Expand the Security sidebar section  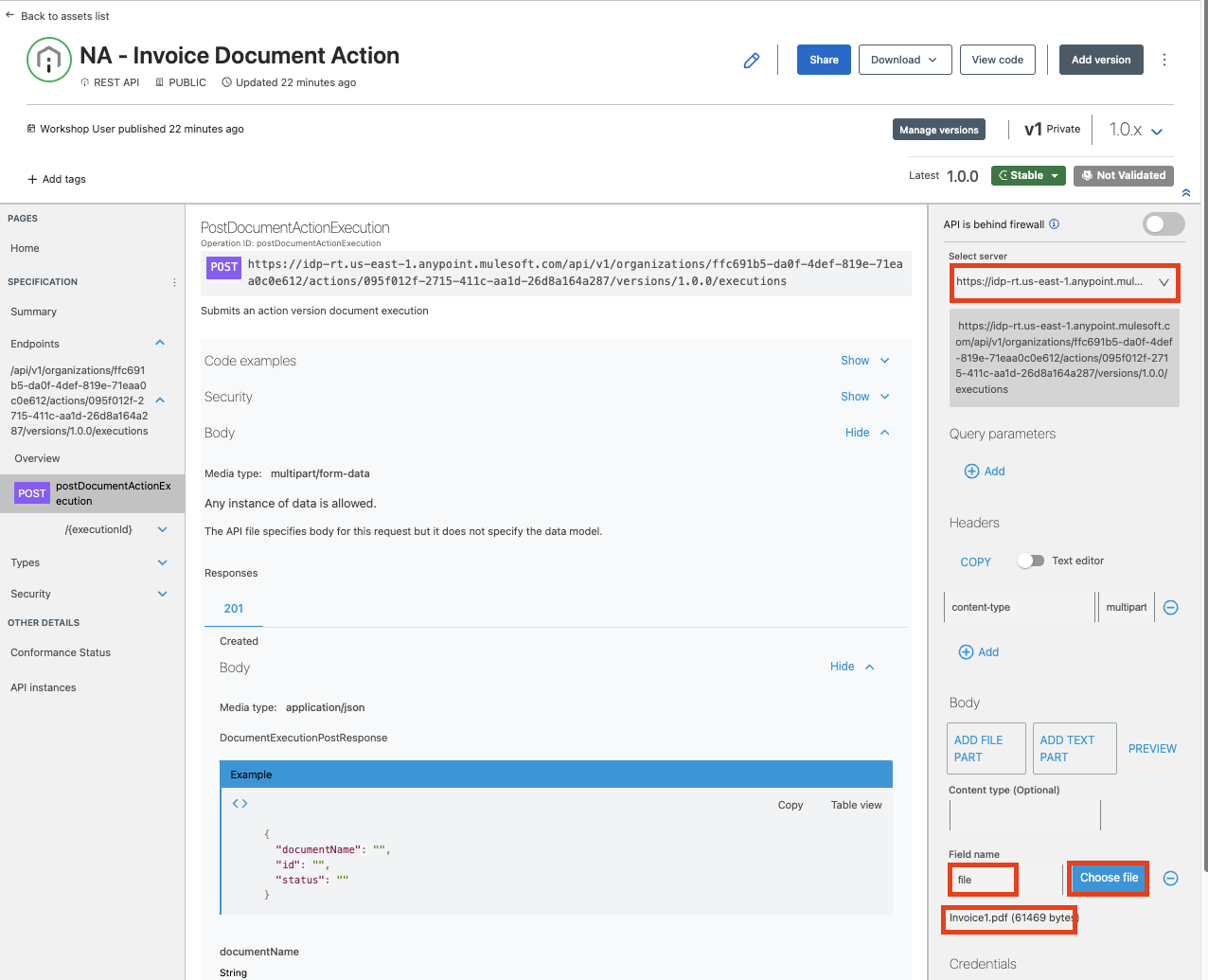coord(162,594)
